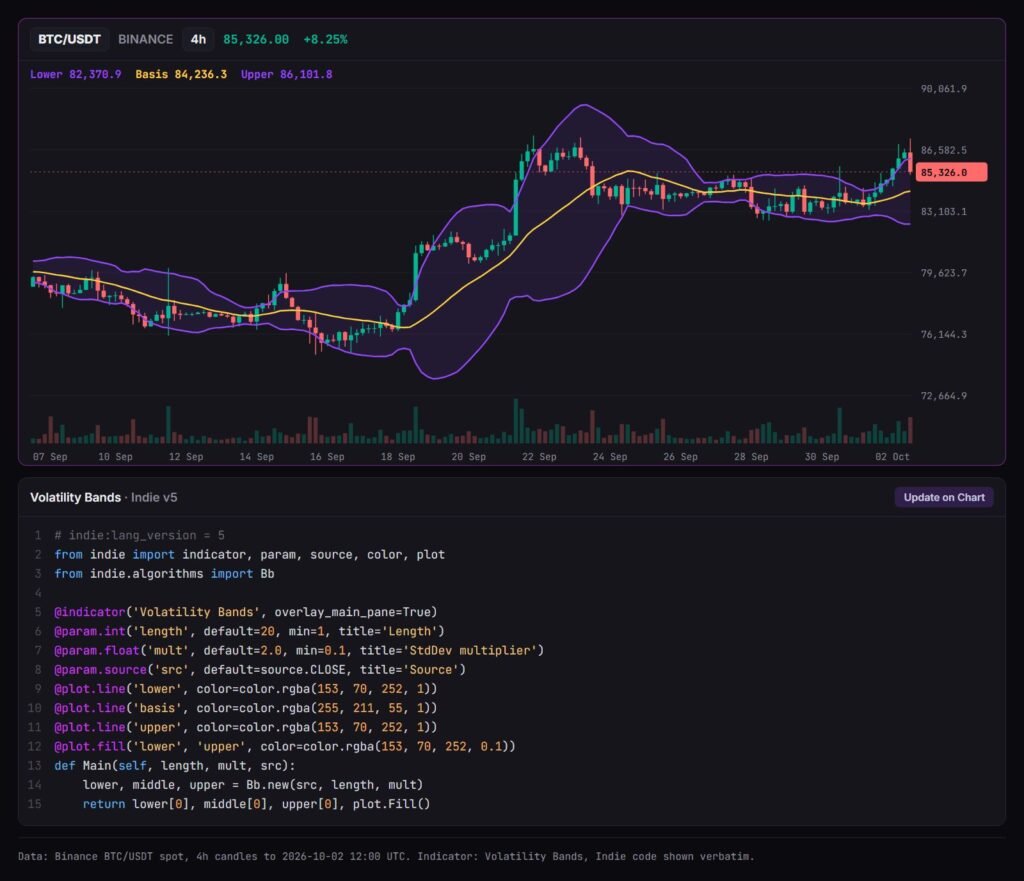Click the 'from indie.algorithms import Bb' line
Viewport: 1024px width, 881px height.
(x=164, y=573)
